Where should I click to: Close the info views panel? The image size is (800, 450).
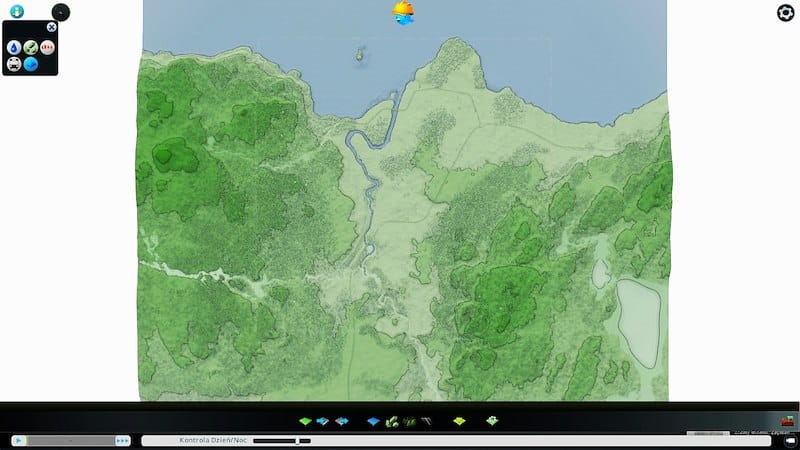click(51, 27)
